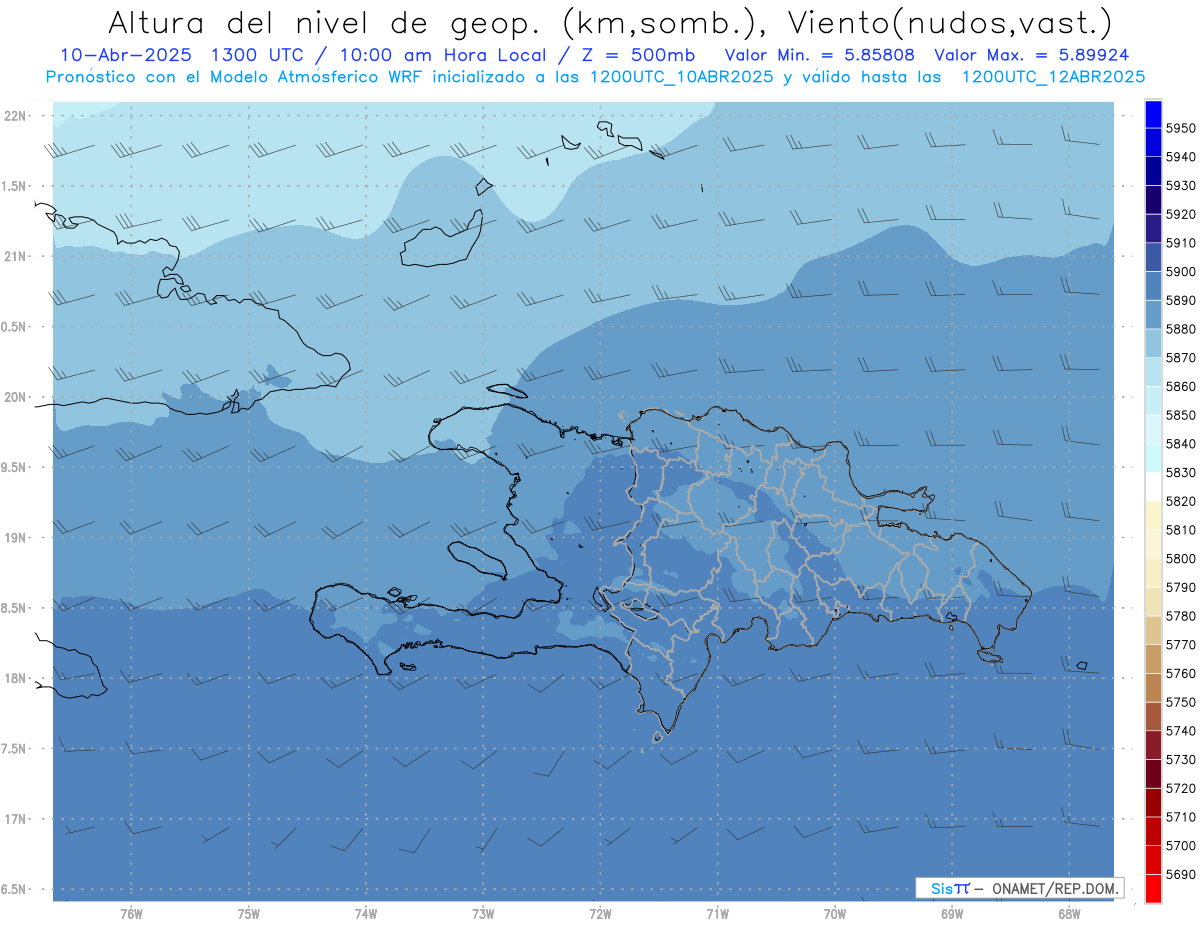The image size is (1200, 927).
Task: Click the 70W longitude label
Action: click(x=835, y=913)
